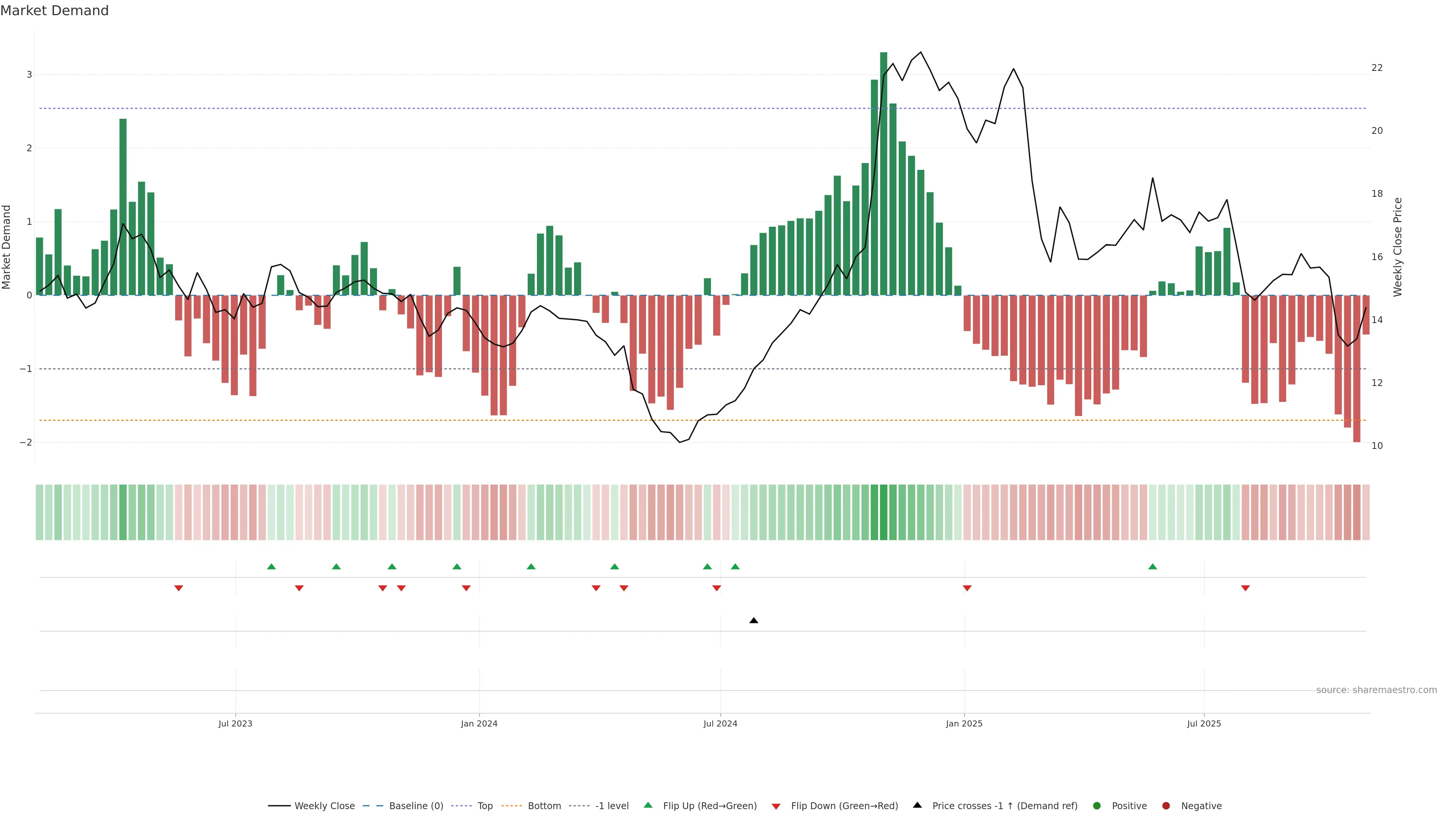Click the Market Demand chart title
Viewport: 1456px width, 819px height.
pos(54,11)
